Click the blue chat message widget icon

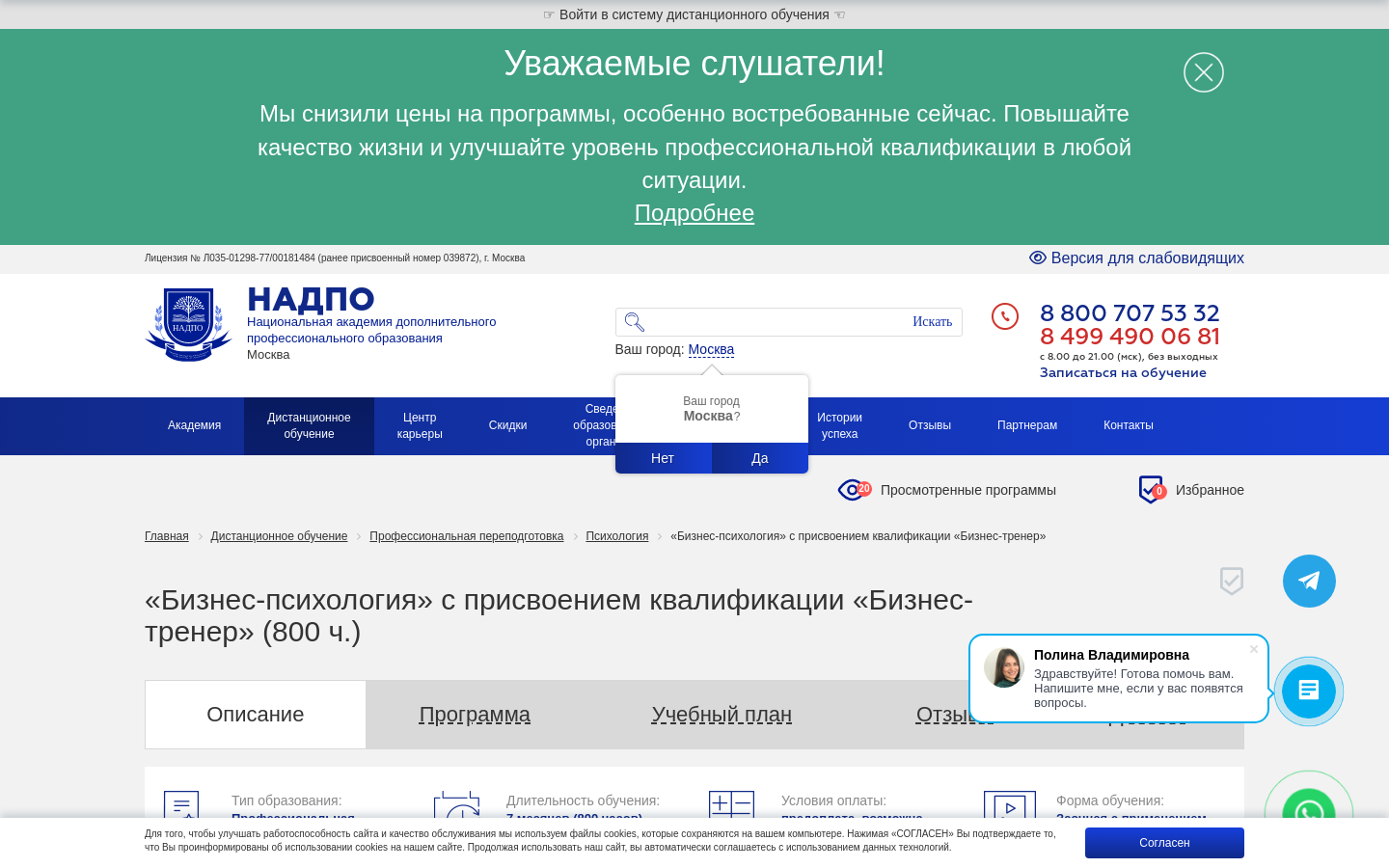1309,692
